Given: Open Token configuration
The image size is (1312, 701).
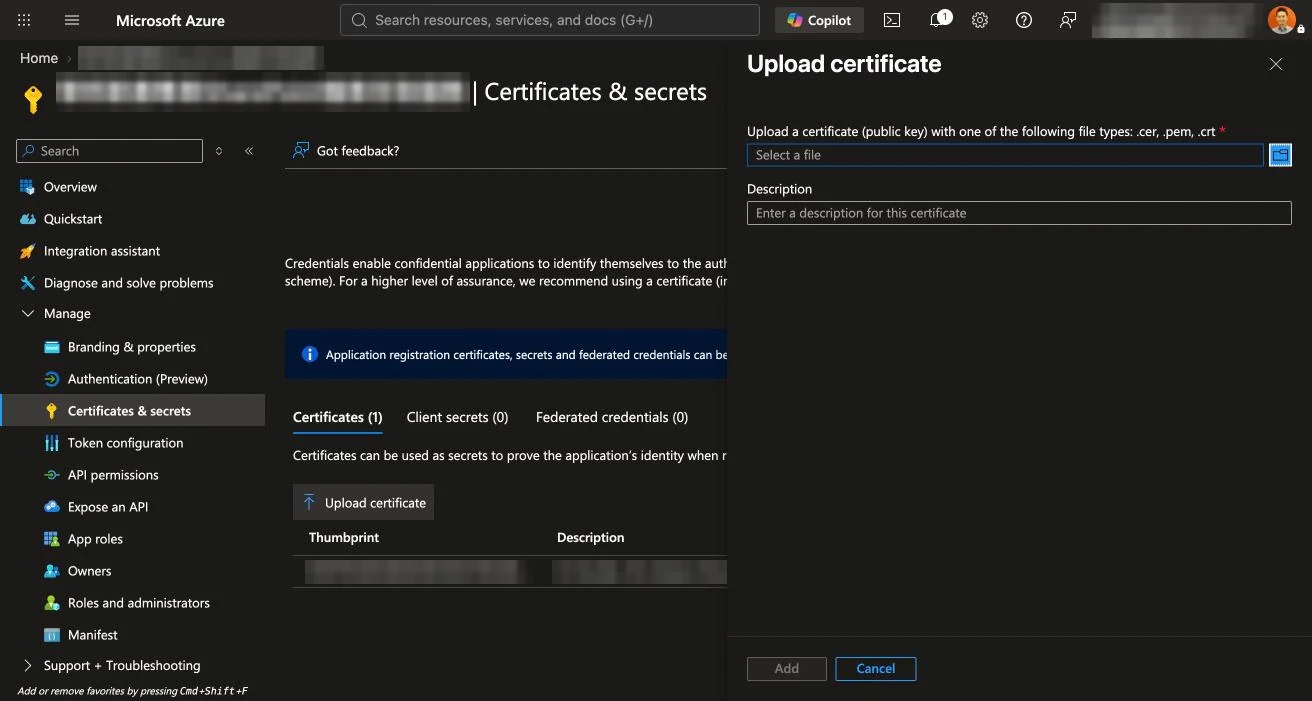Looking at the screenshot, I should 126,443.
